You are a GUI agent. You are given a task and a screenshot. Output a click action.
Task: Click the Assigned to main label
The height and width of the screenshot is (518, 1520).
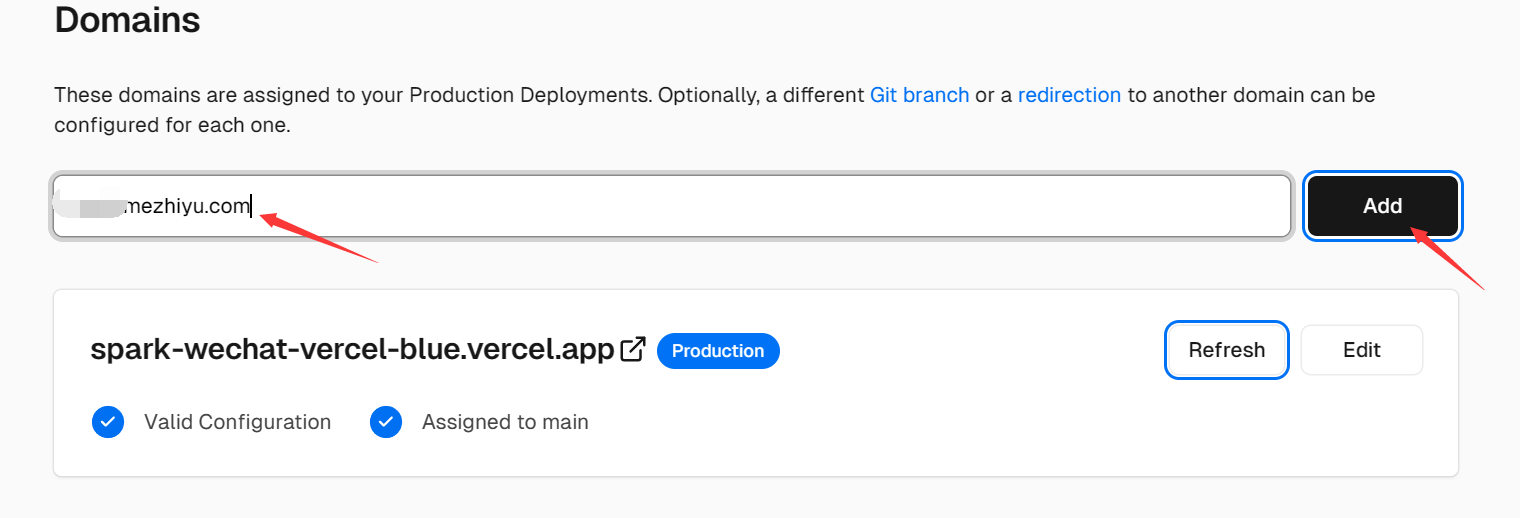pyautogui.click(x=505, y=422)
